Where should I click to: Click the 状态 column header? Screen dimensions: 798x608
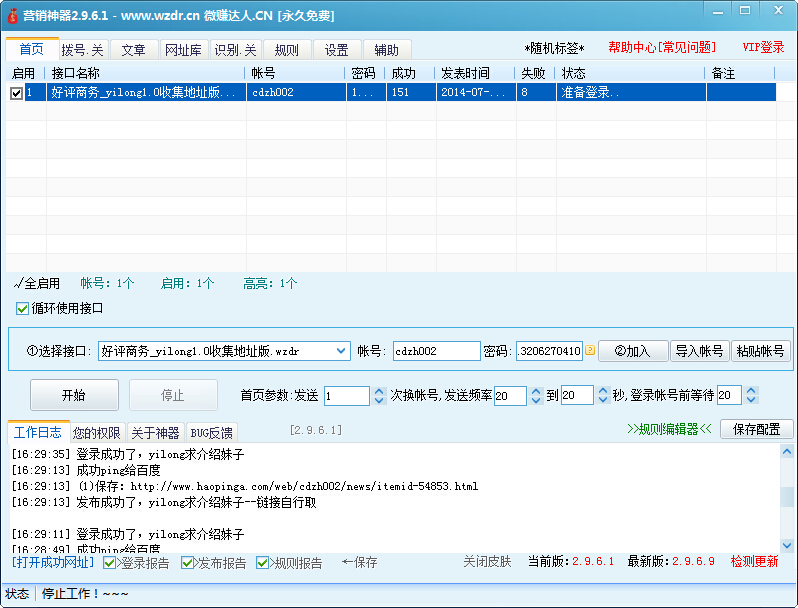point(630,73)
